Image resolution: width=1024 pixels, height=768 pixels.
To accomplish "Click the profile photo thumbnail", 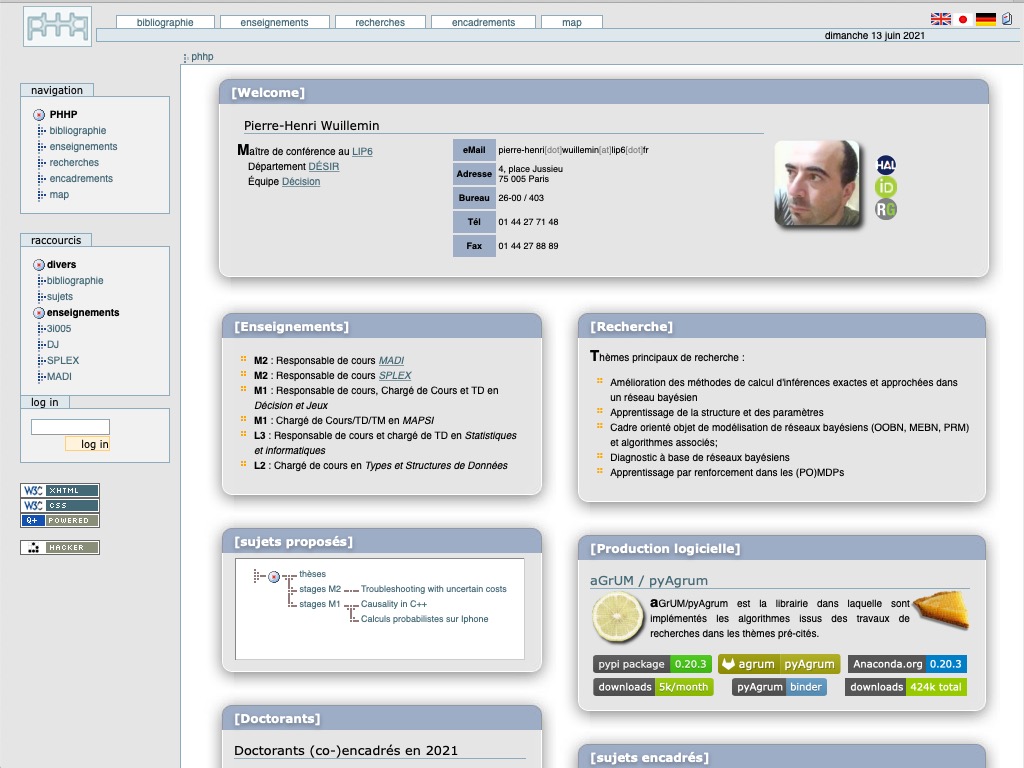I will (x=816, y=183).
